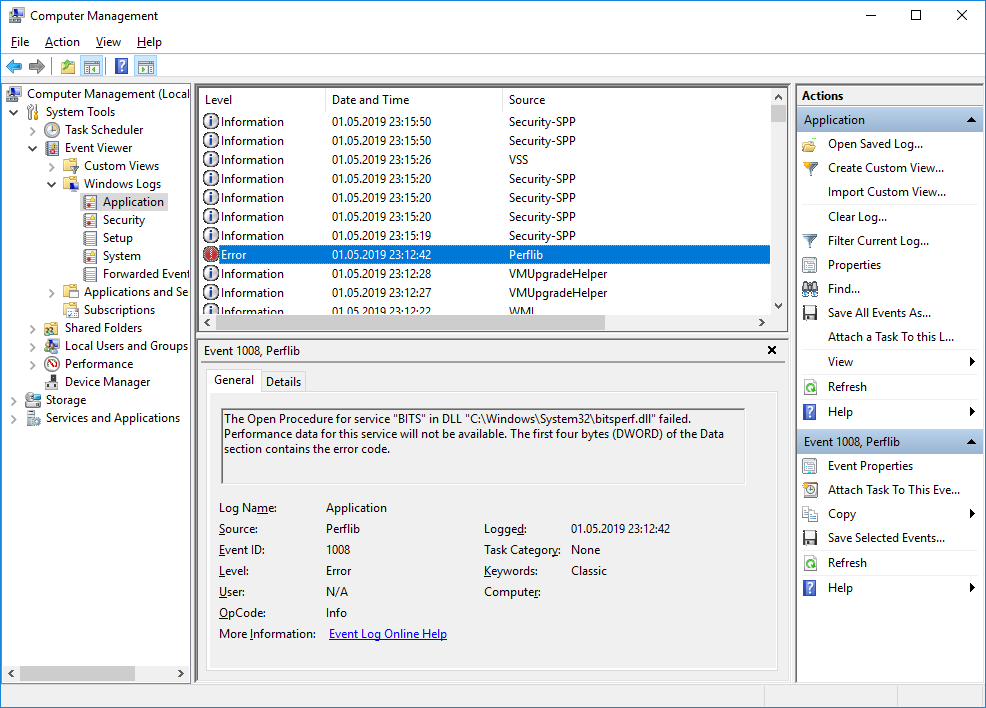Click the Local Users and Groups icon
The height and width of the screenshot is (708, 986).
52,346
